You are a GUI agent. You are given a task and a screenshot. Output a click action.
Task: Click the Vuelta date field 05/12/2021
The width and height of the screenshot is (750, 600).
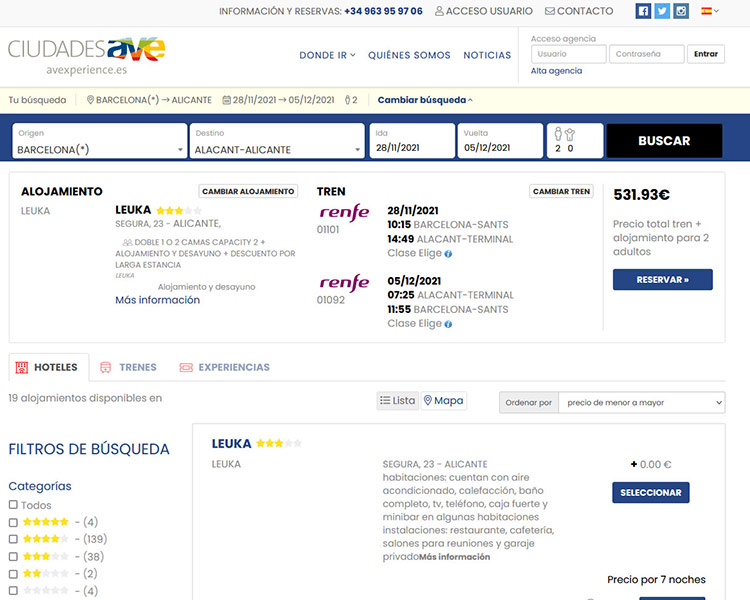pyautogui.click(x=500, y=141)
